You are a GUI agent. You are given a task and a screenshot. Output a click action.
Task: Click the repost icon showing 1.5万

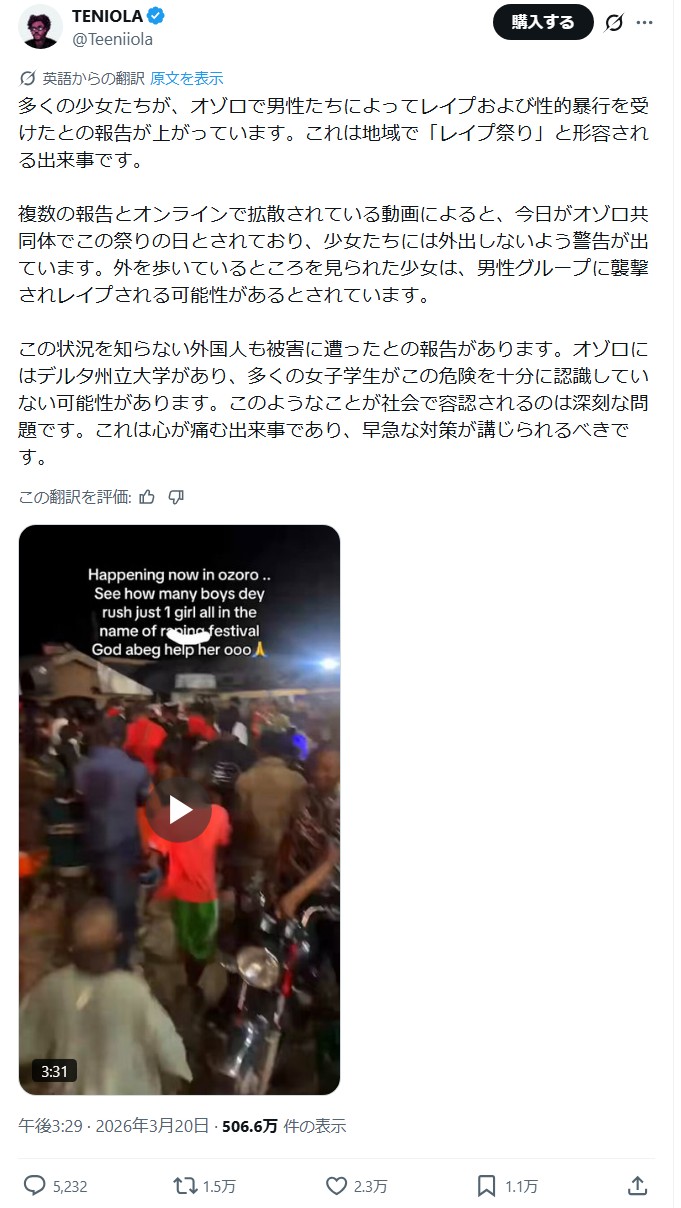[185, 1186]
